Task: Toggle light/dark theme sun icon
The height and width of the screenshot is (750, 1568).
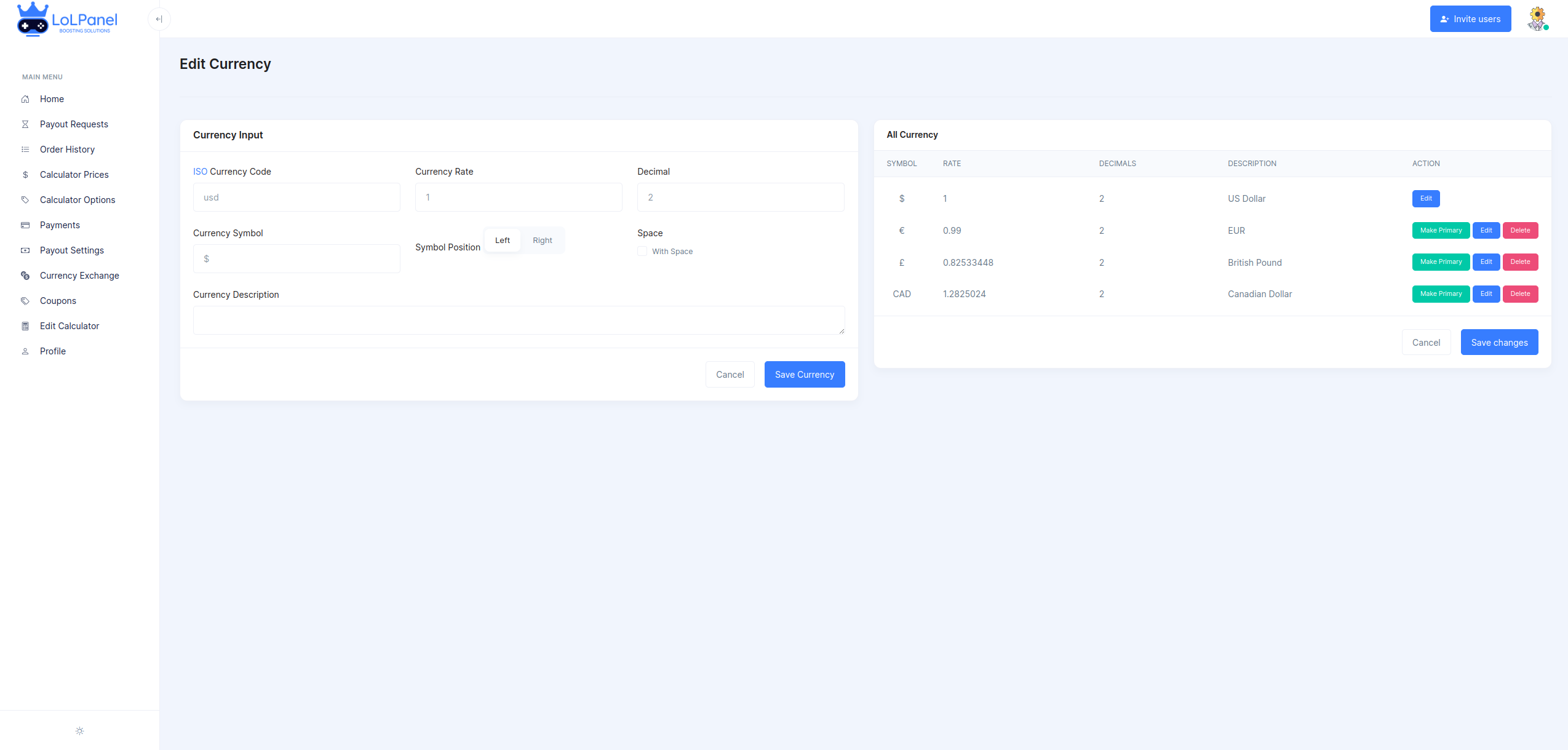Action: tap(79, 731)
